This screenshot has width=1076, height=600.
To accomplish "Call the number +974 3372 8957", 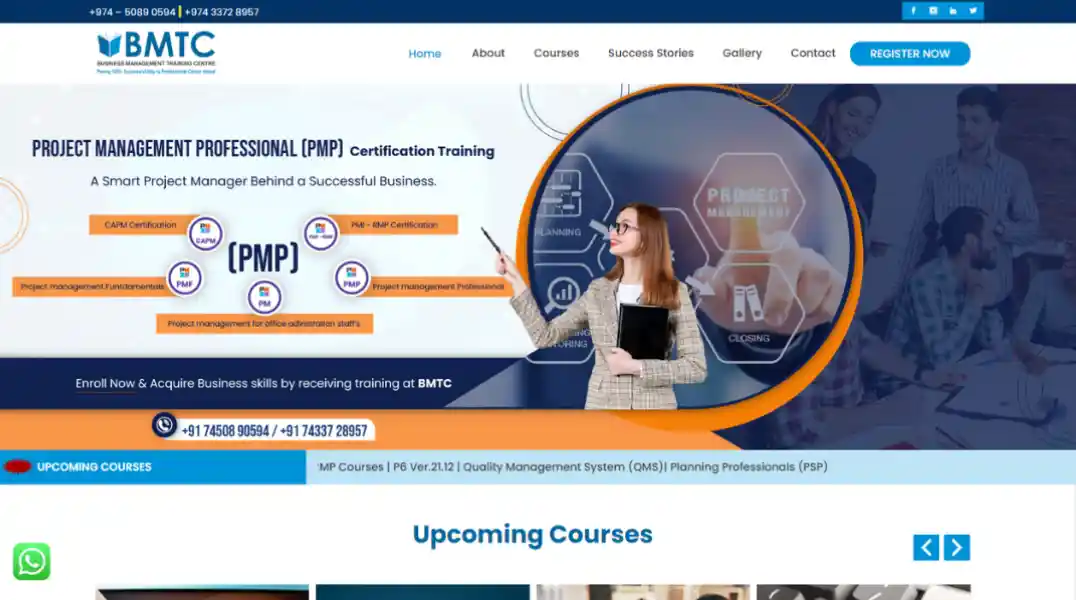I will [x=222, y=12].
